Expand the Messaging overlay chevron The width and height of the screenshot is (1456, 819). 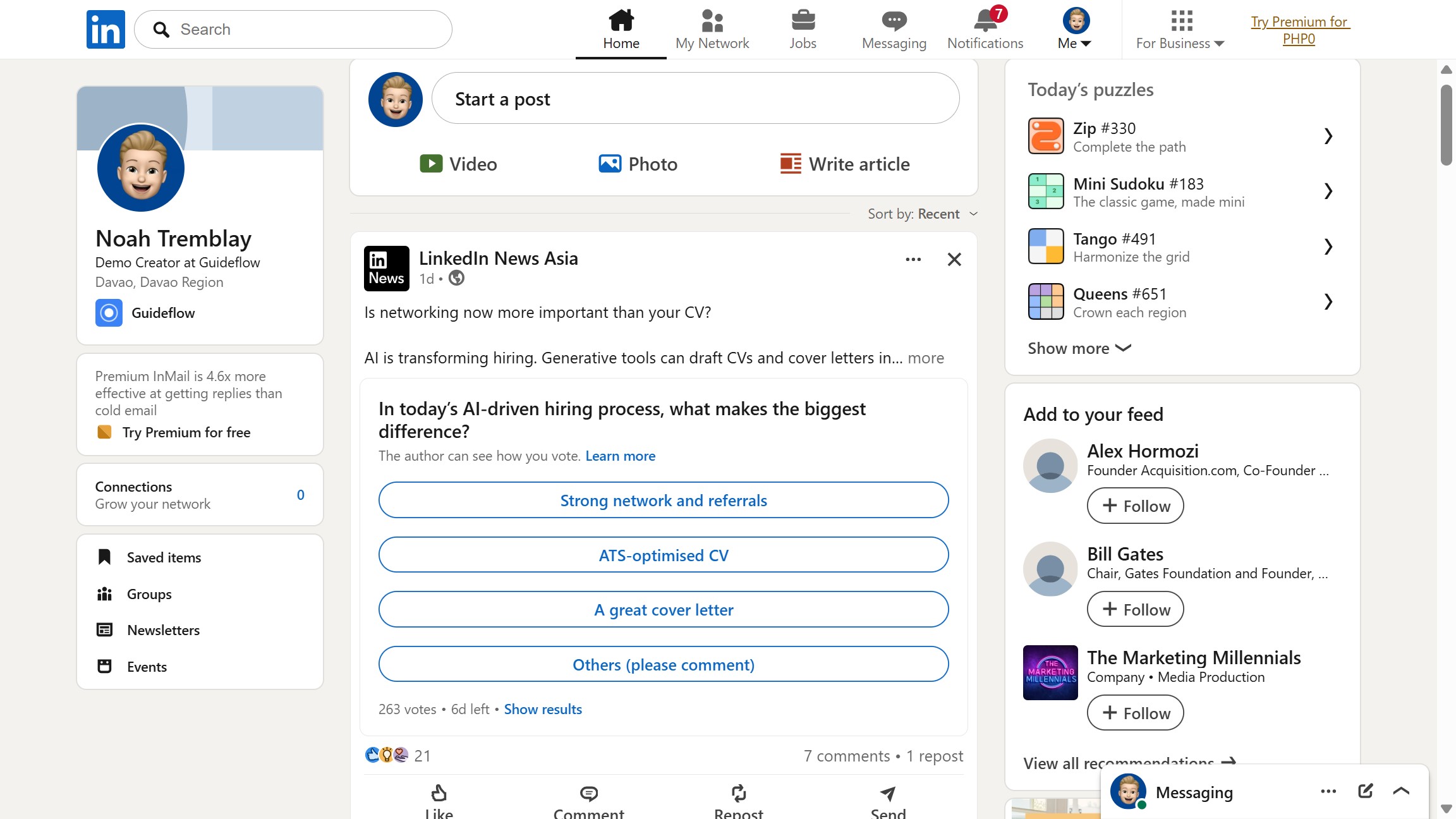coord(1401,791)
